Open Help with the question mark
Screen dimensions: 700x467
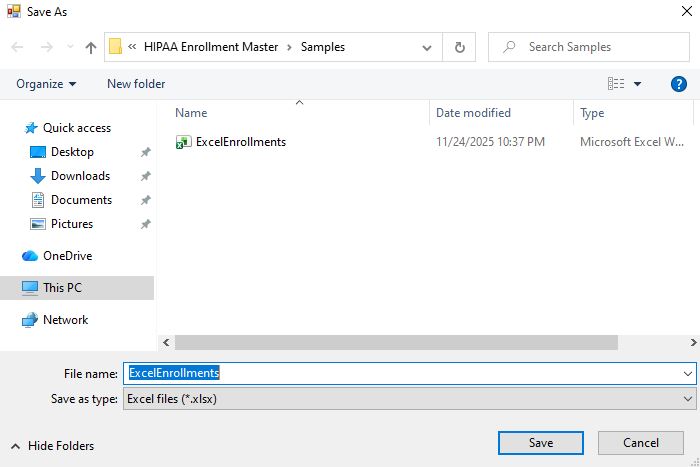coord(679,84)
